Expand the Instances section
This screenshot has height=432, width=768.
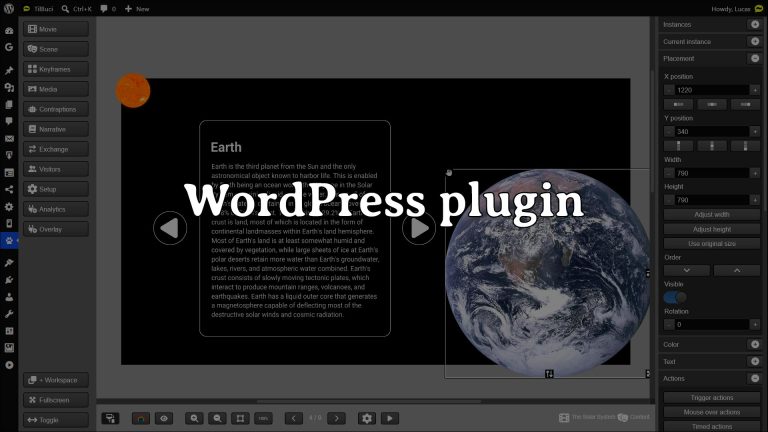click(755, 24)
